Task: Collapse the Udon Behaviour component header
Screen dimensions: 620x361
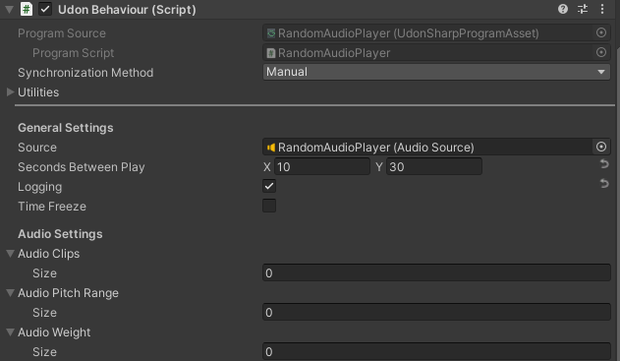Action: 9,9
